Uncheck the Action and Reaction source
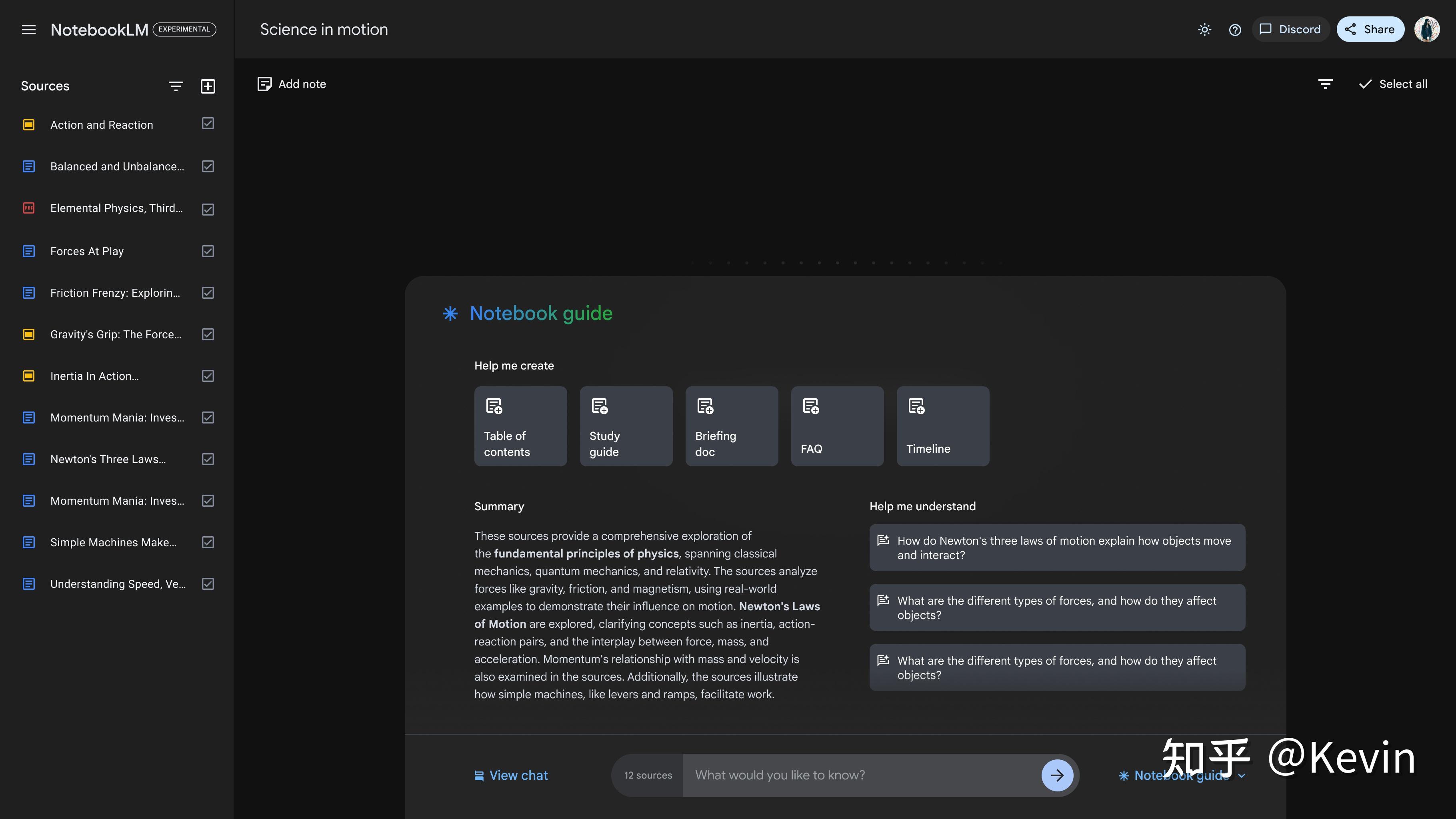1456x819 pixels. 208,124
